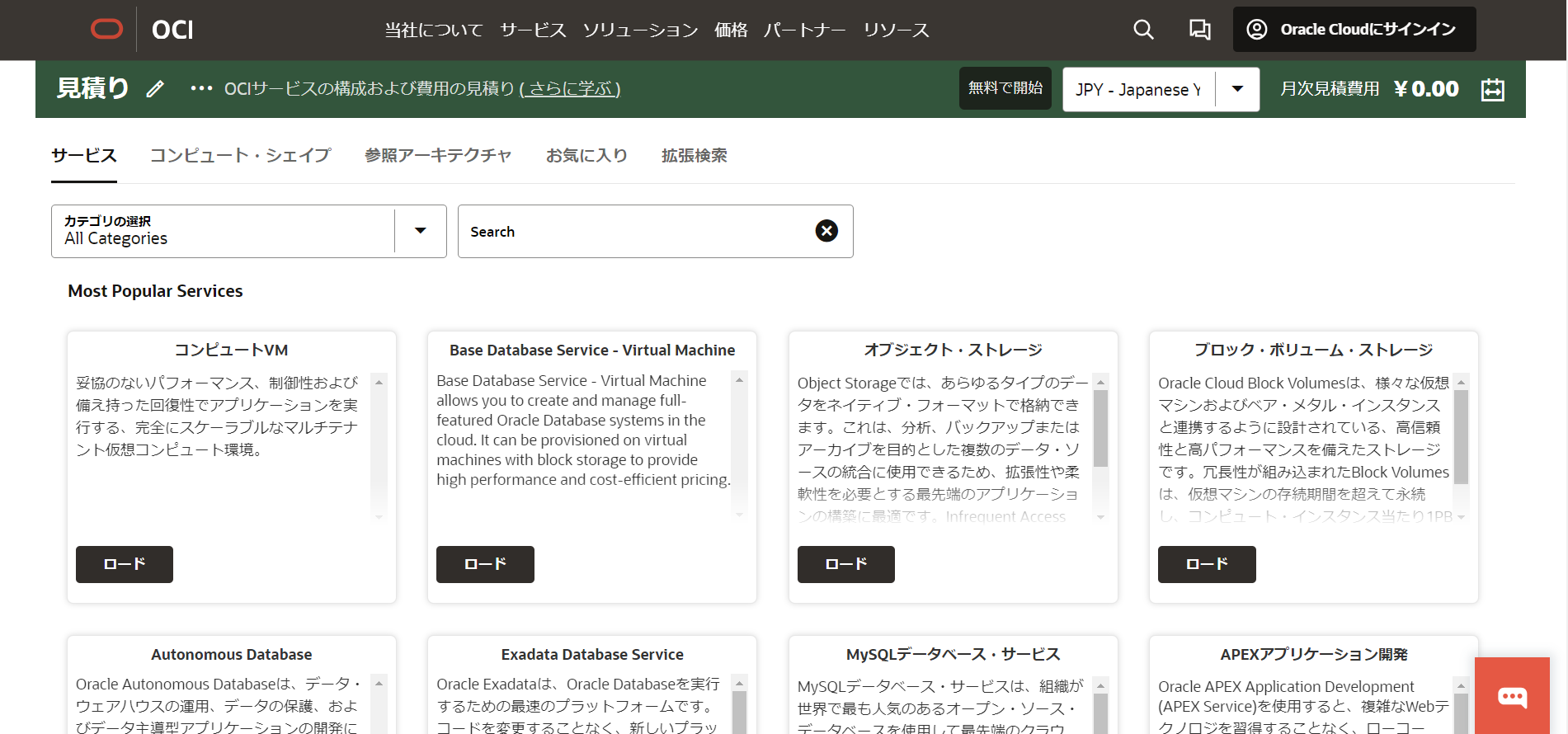Click Oracle Cloudにサインイン button
The image size is (1568, 734).
point(1354,30)
